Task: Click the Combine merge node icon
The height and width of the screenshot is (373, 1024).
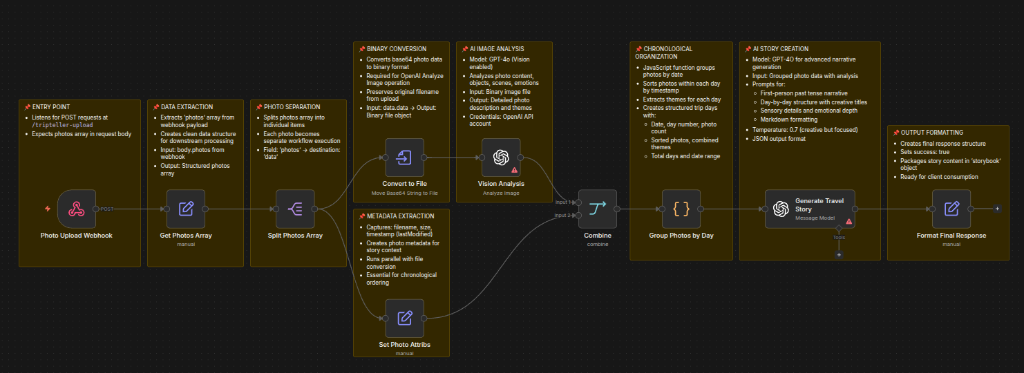Action: pos(597,209)
